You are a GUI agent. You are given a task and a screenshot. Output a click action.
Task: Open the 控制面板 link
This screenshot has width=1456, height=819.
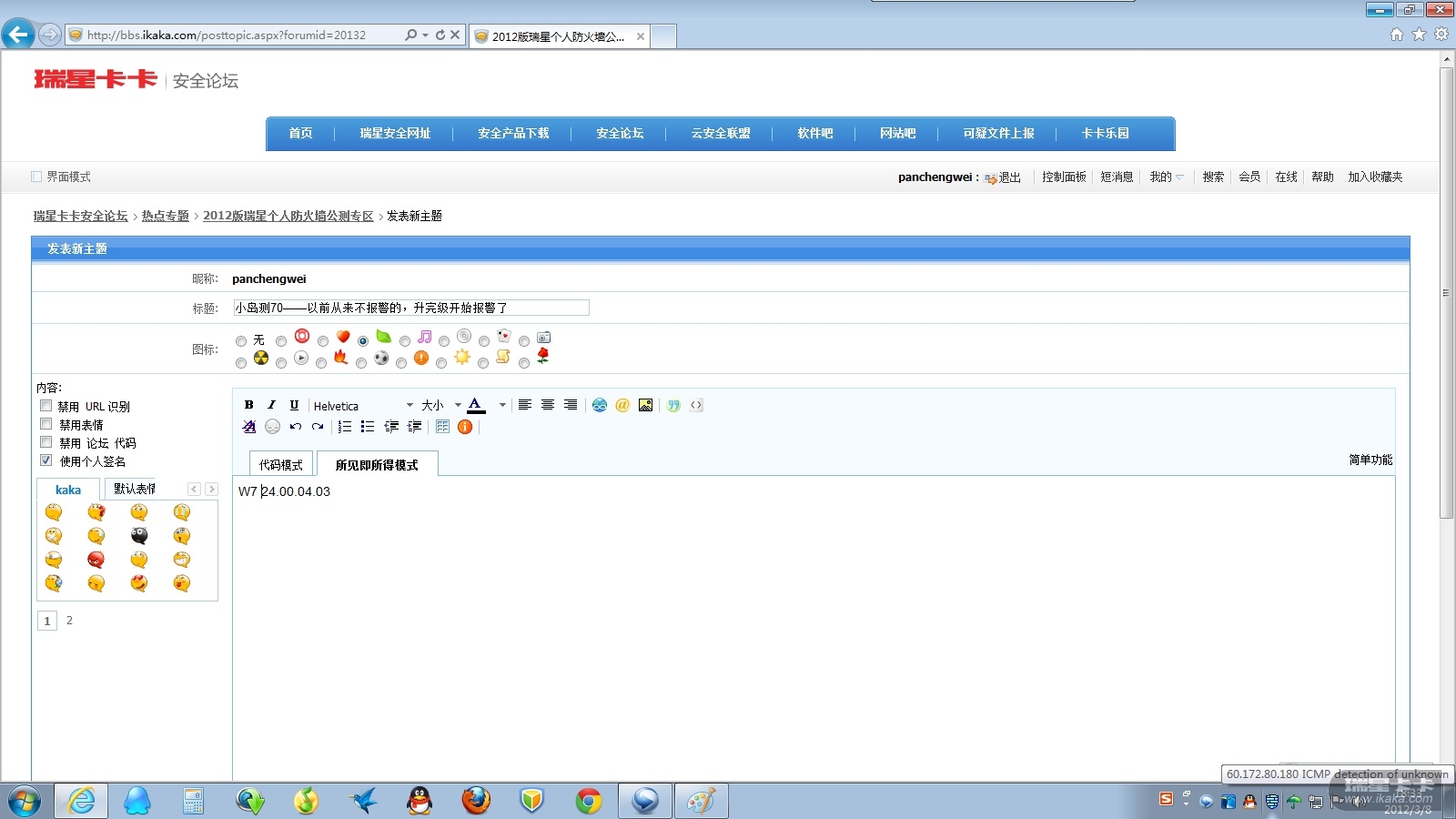1065,177
